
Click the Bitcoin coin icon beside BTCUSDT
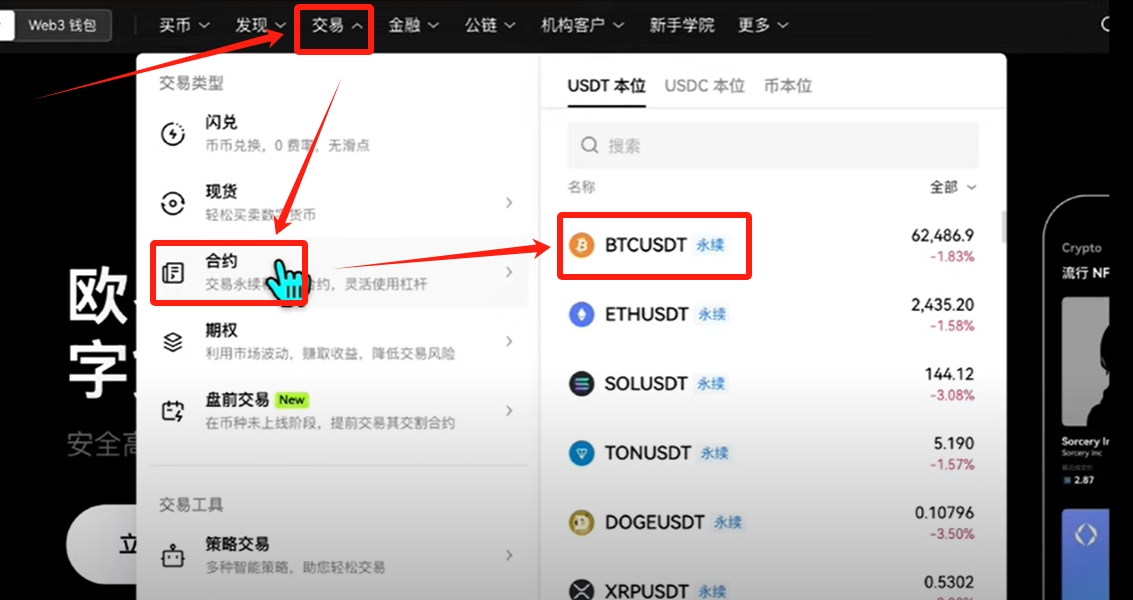pyautogui.click(x=581, y=245)
